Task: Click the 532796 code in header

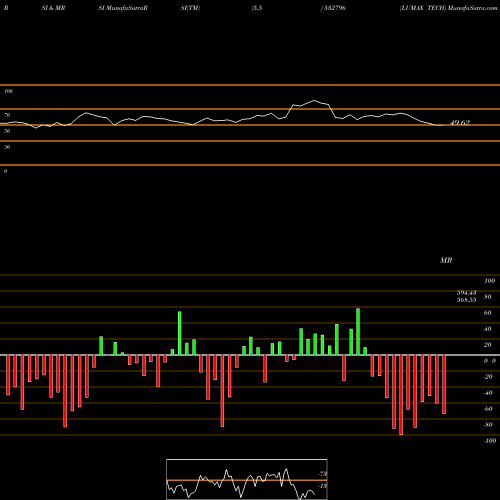Action: coord(334,8)
